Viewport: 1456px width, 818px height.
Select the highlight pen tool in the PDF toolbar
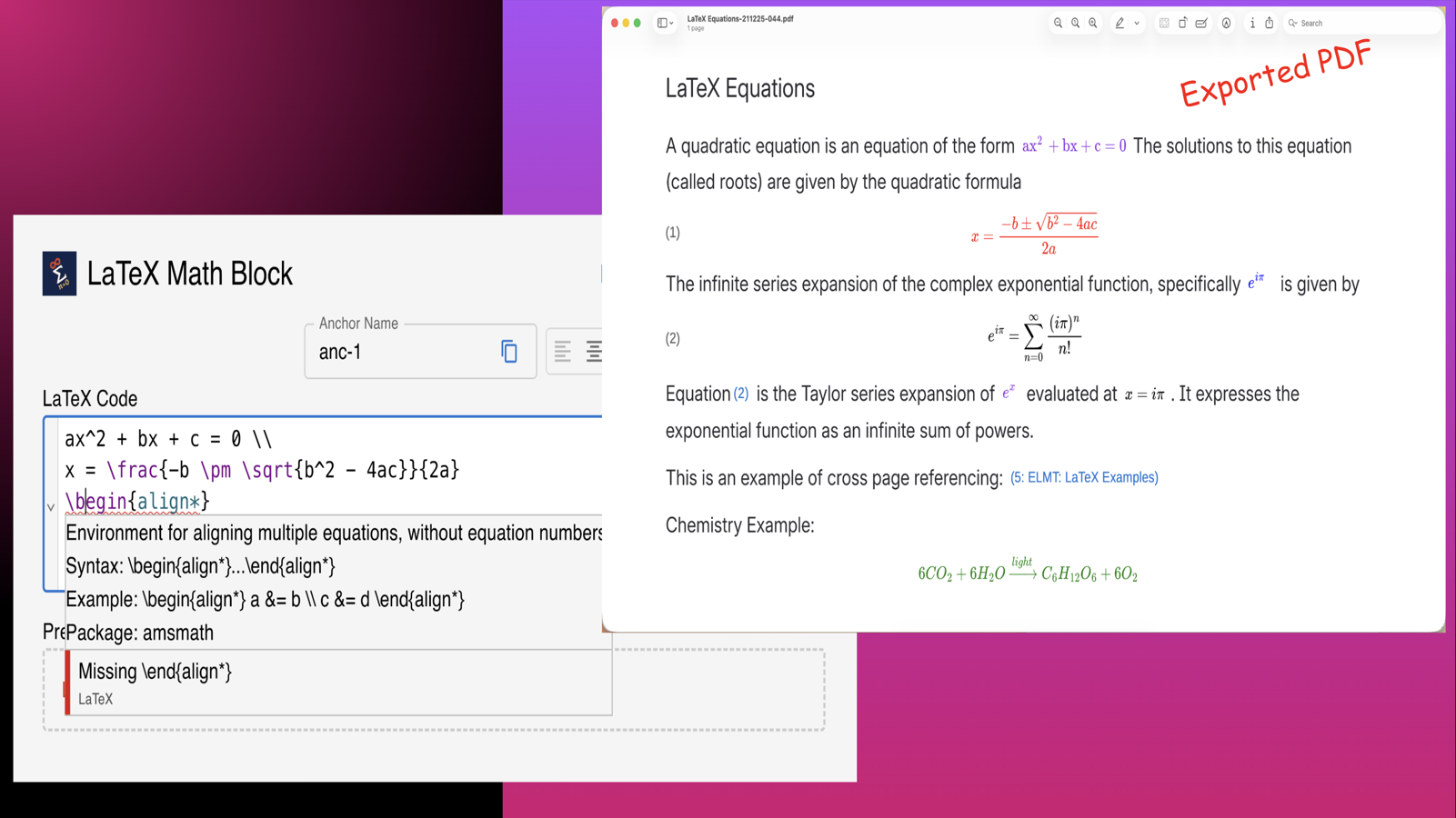1120,23
